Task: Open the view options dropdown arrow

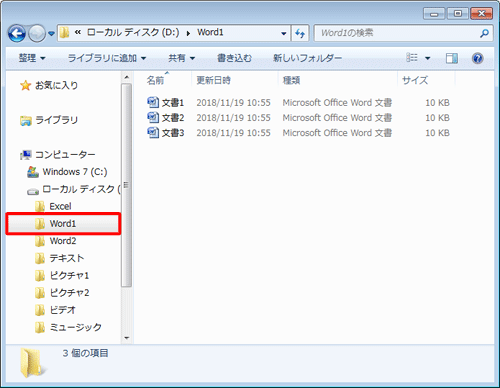Action: coord(427,58)
